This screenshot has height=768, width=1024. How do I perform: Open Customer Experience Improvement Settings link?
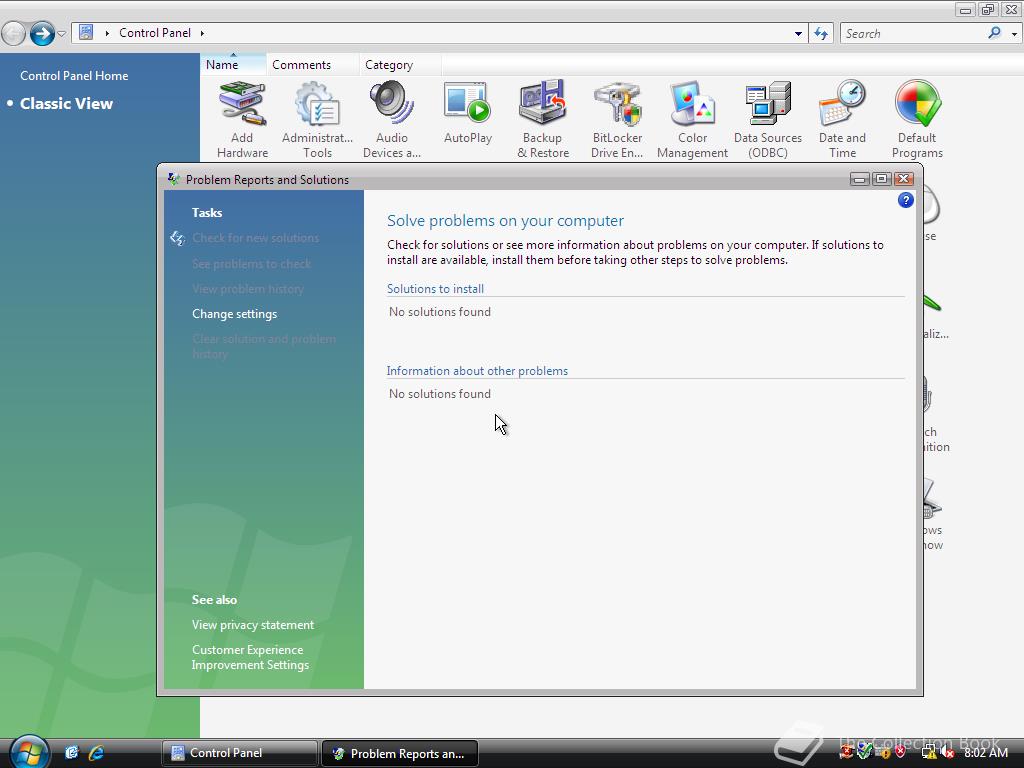[x=250, y=657]
